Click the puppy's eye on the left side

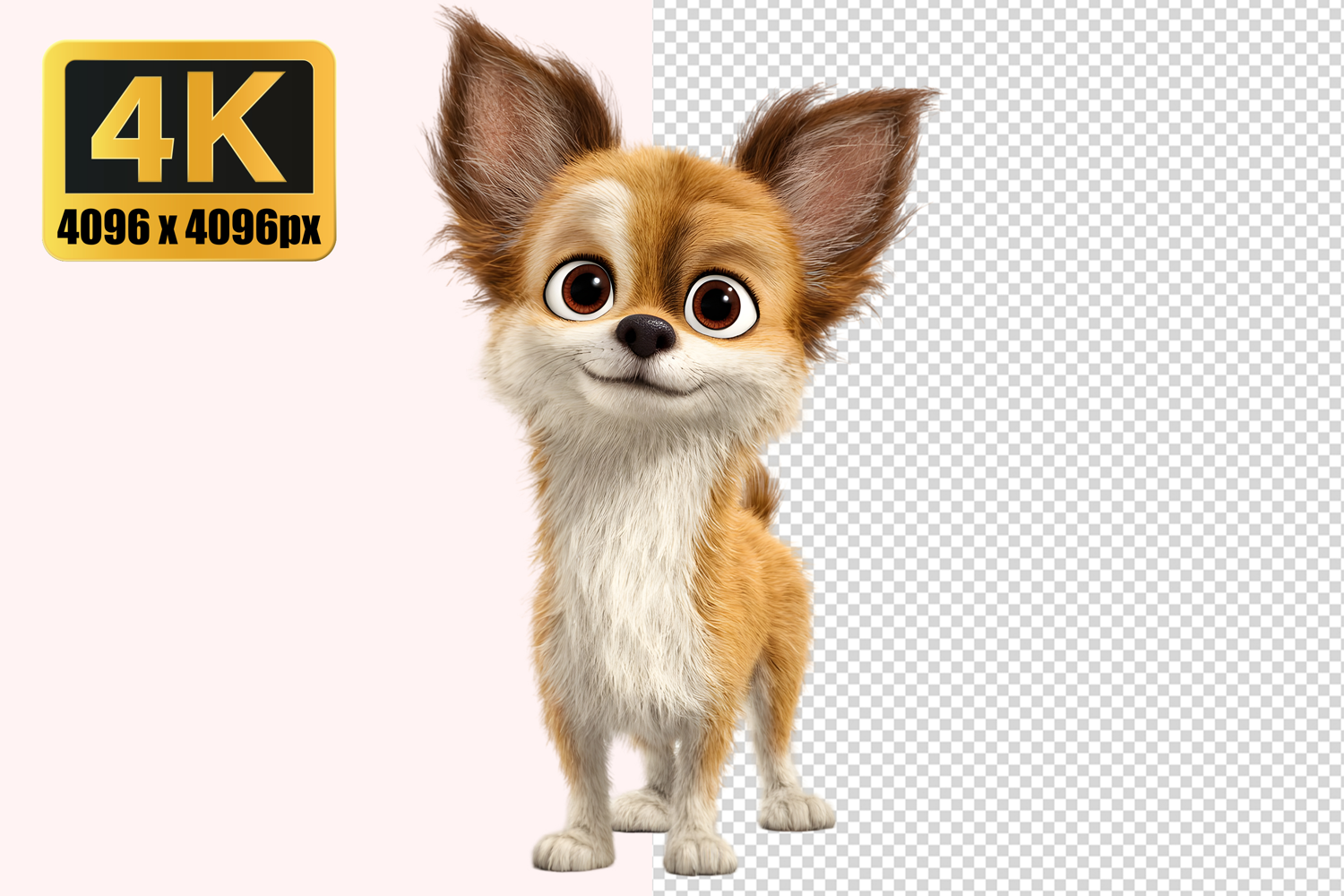click(x=582, y=289)
